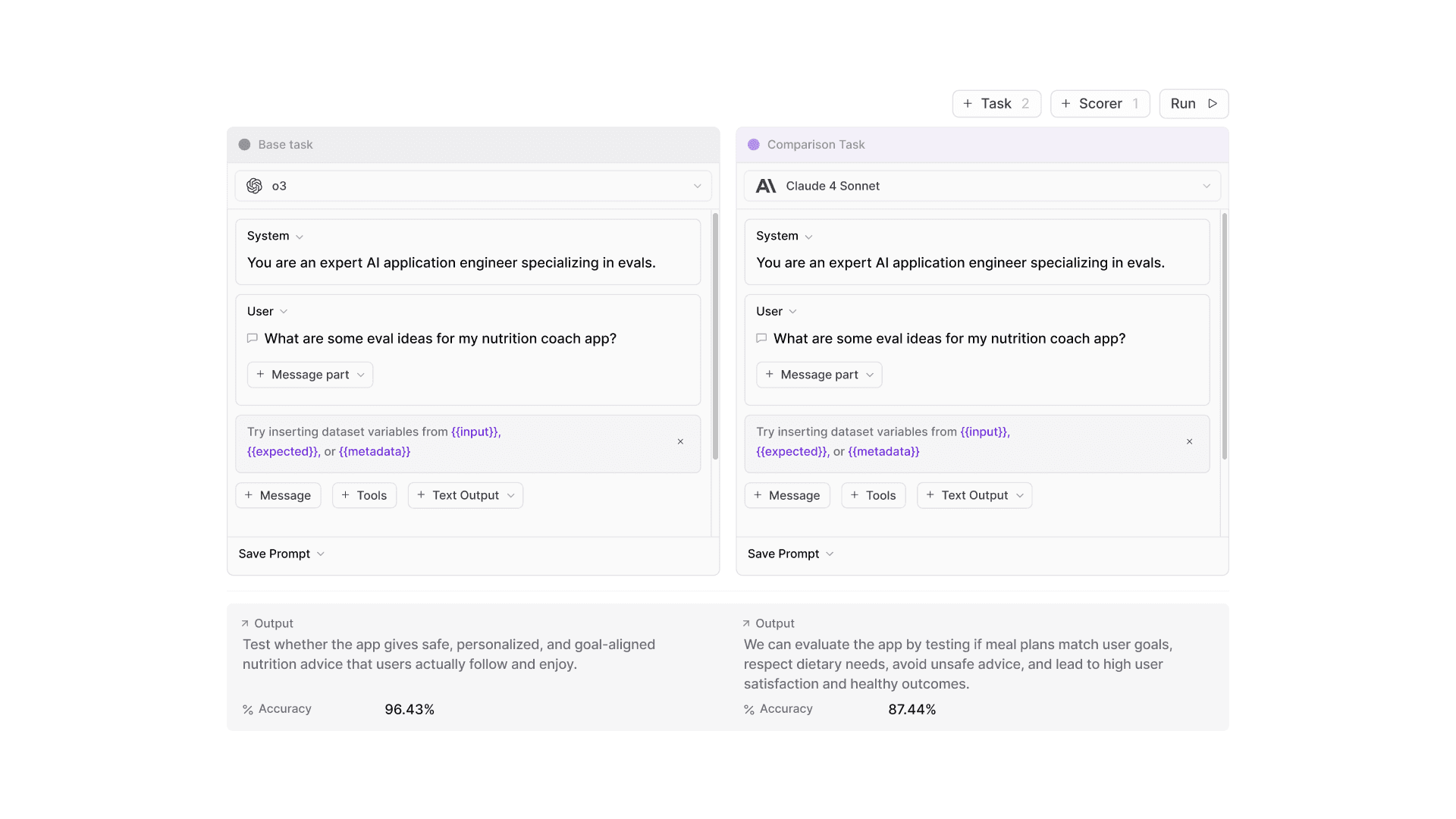The width and height of the screenshot is (1456, 819).
Task: Open the Claude 4 Sonnet model dropdown
Action: (x=1206, y=186)
